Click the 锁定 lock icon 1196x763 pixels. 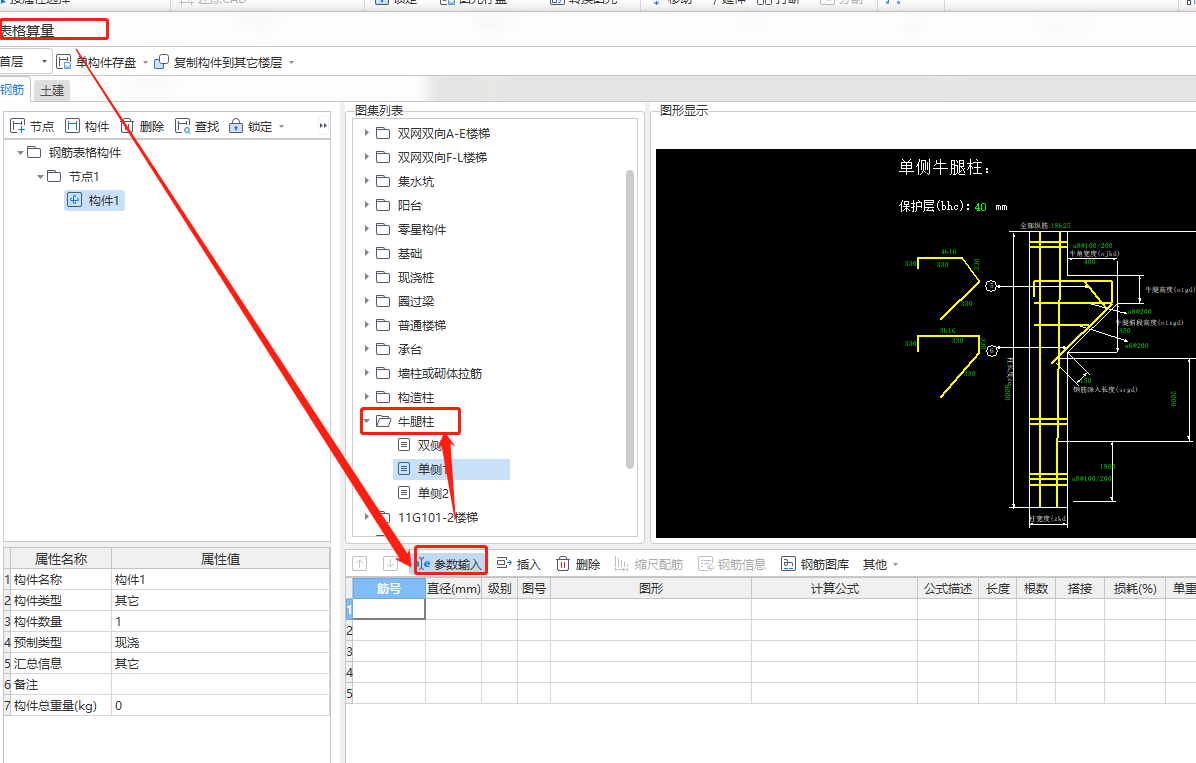236,126
